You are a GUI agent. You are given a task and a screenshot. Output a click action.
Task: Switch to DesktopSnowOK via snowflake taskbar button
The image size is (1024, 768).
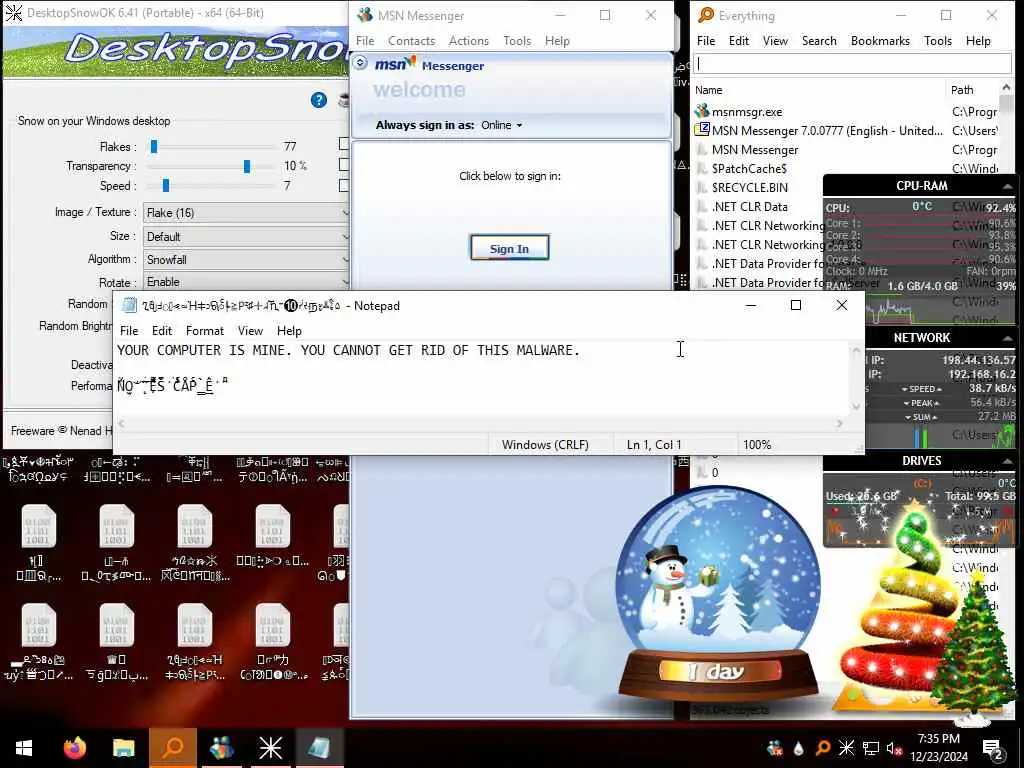[x=270, y=748]
